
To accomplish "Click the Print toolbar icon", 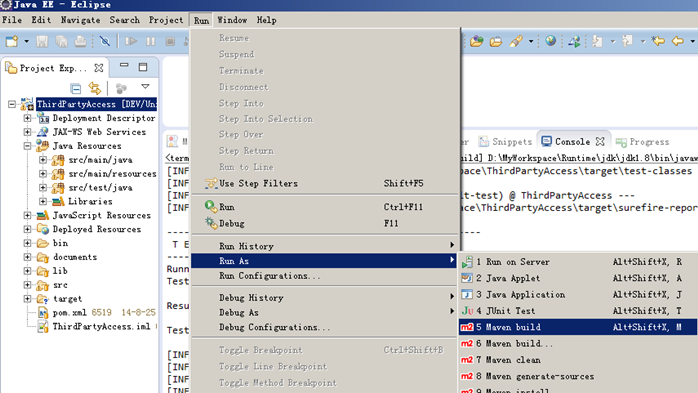I will point(81,41).
